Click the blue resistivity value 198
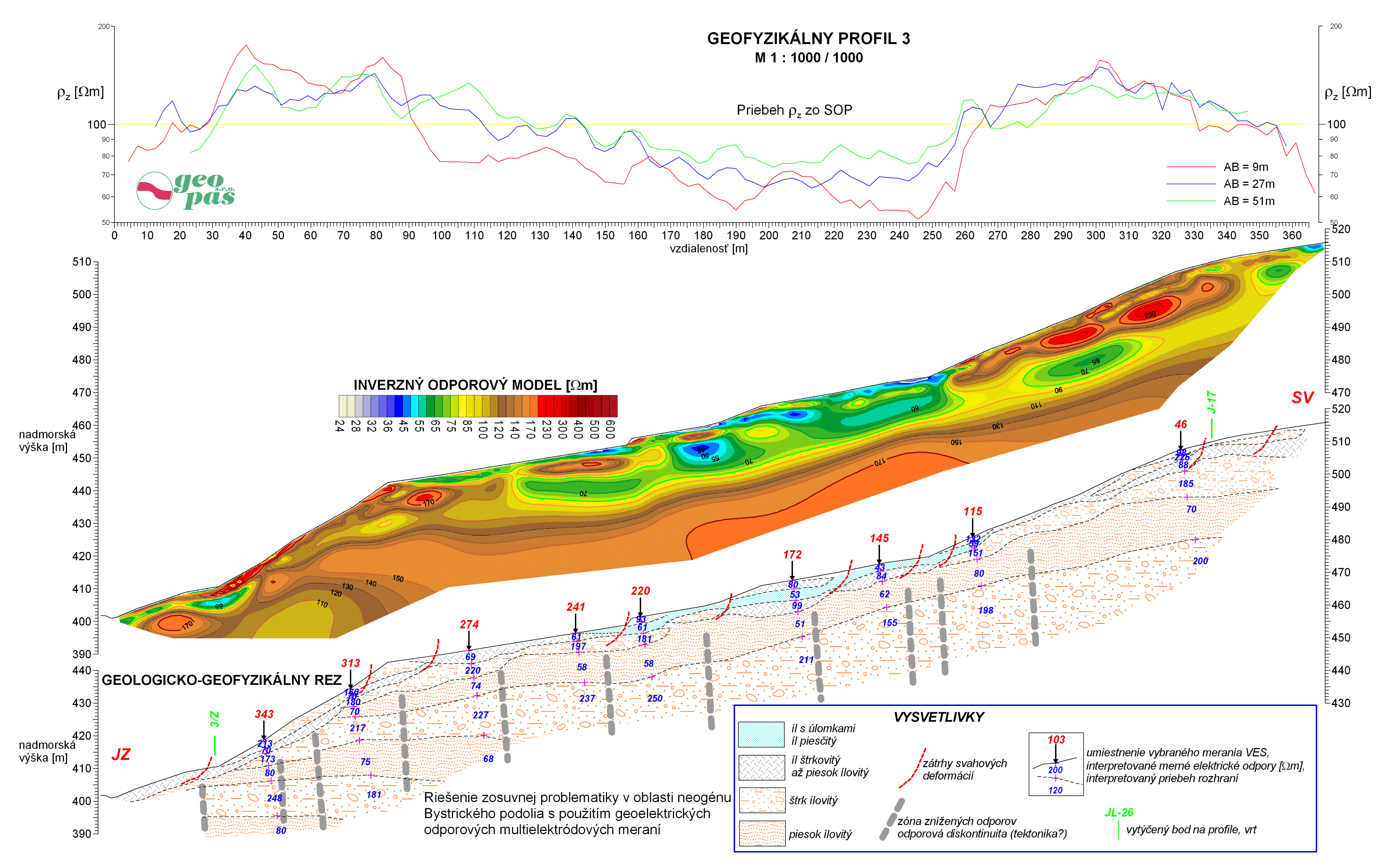The width and height of the screenshot is (1382, 868). [x=985, y=610]
